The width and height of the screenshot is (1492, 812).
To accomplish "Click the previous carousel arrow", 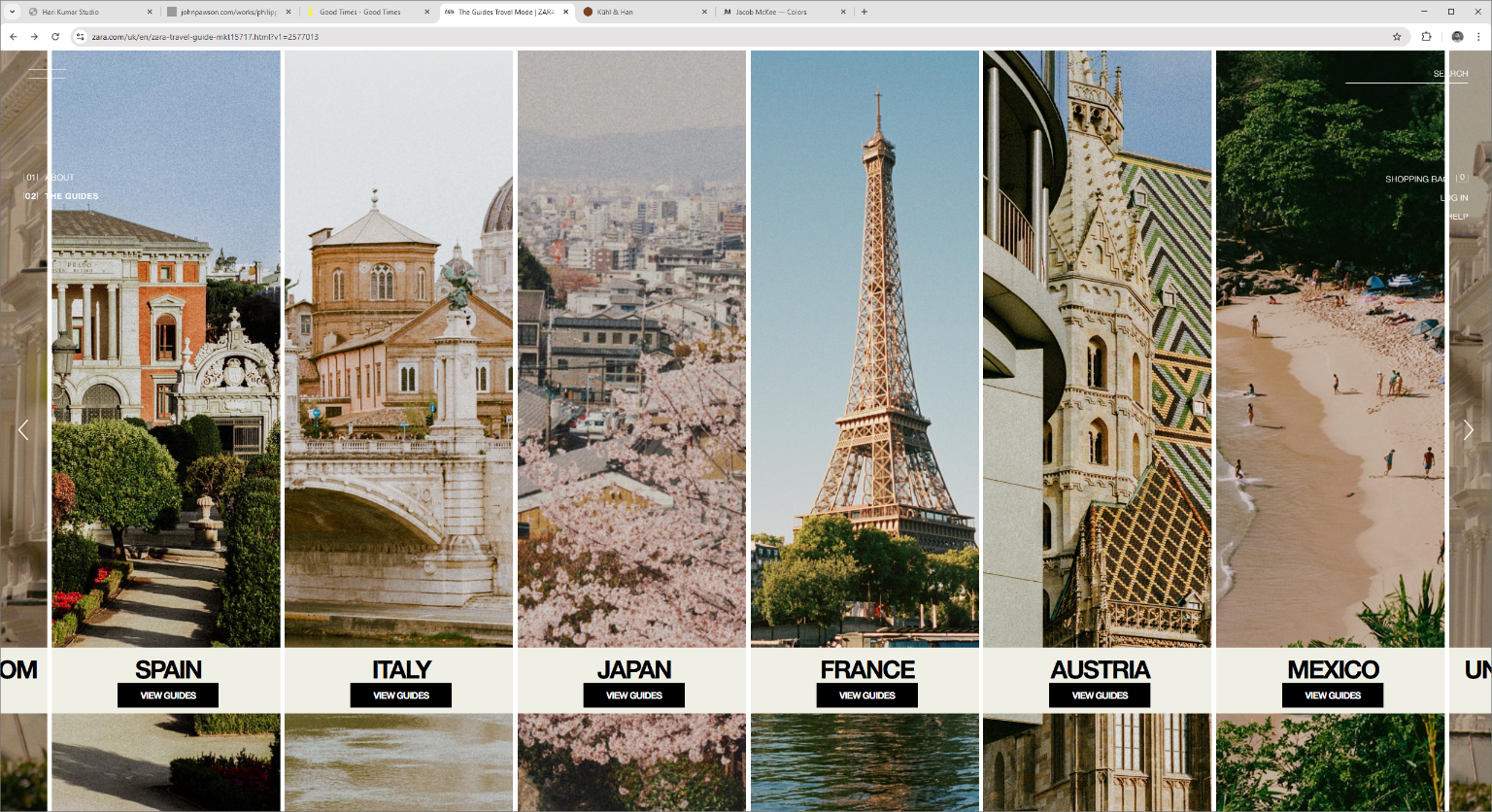I will 23,430.
